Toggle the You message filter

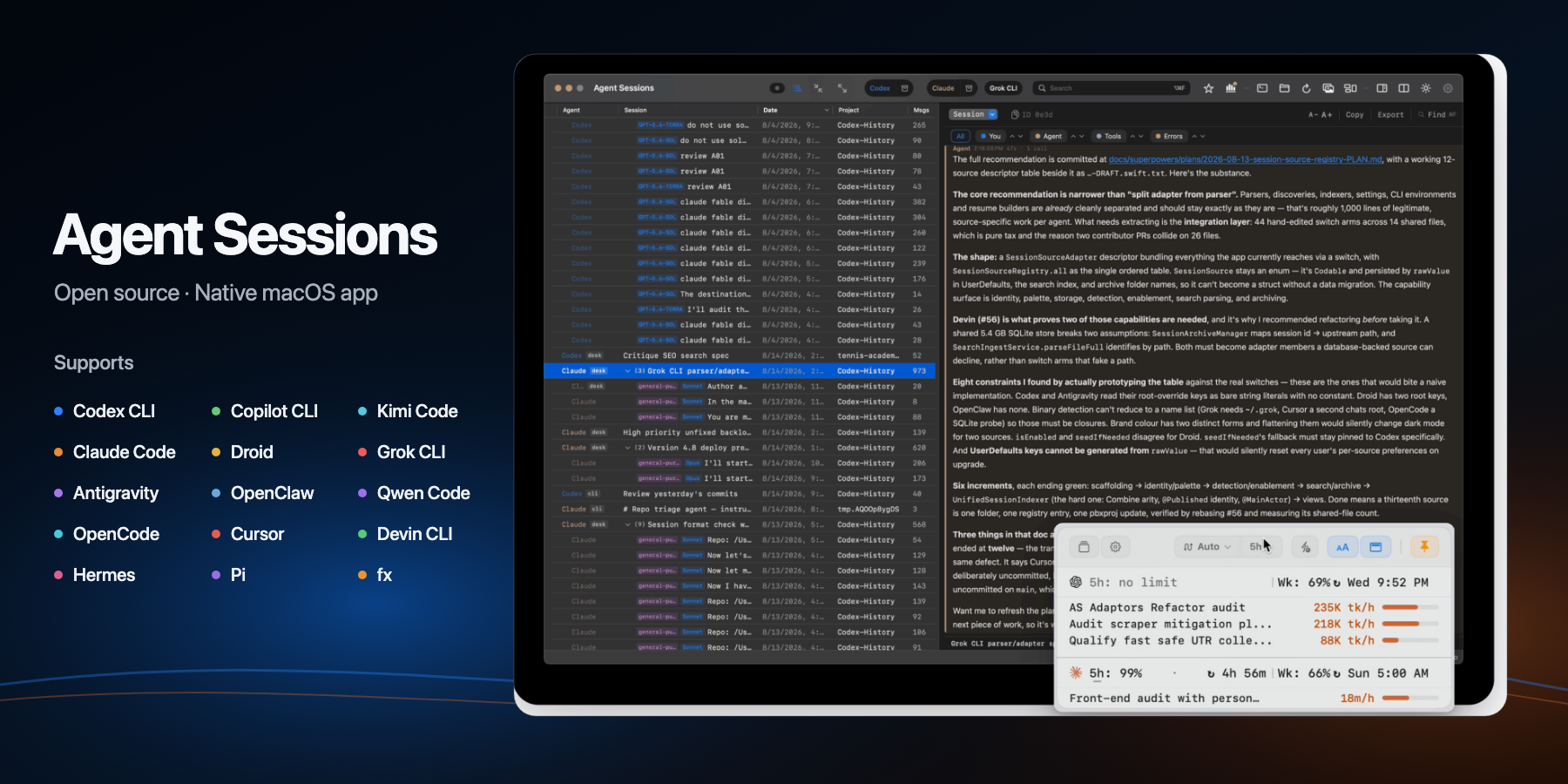coord(990,136)
